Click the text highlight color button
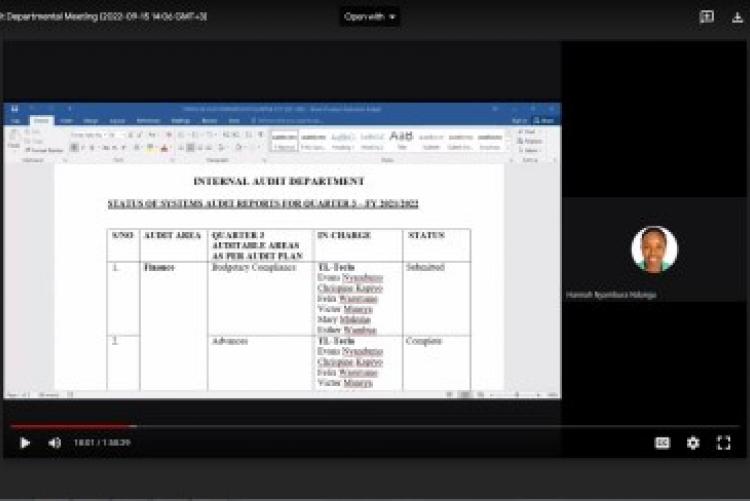The height and width of the screenshot is (501, 750). pyautogui.click(x=151, y=148)
